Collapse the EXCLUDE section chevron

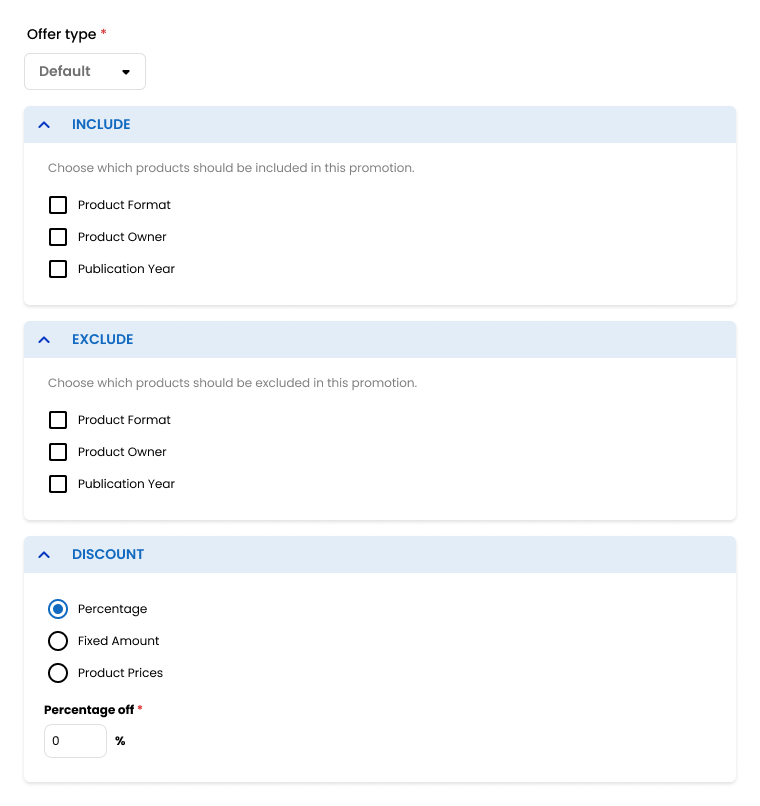[x=44, y=339]
